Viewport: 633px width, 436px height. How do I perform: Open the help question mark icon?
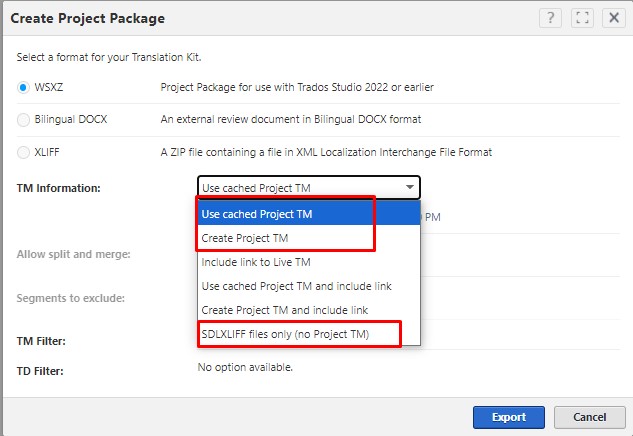pyautogui.click(x=551, y=18)
